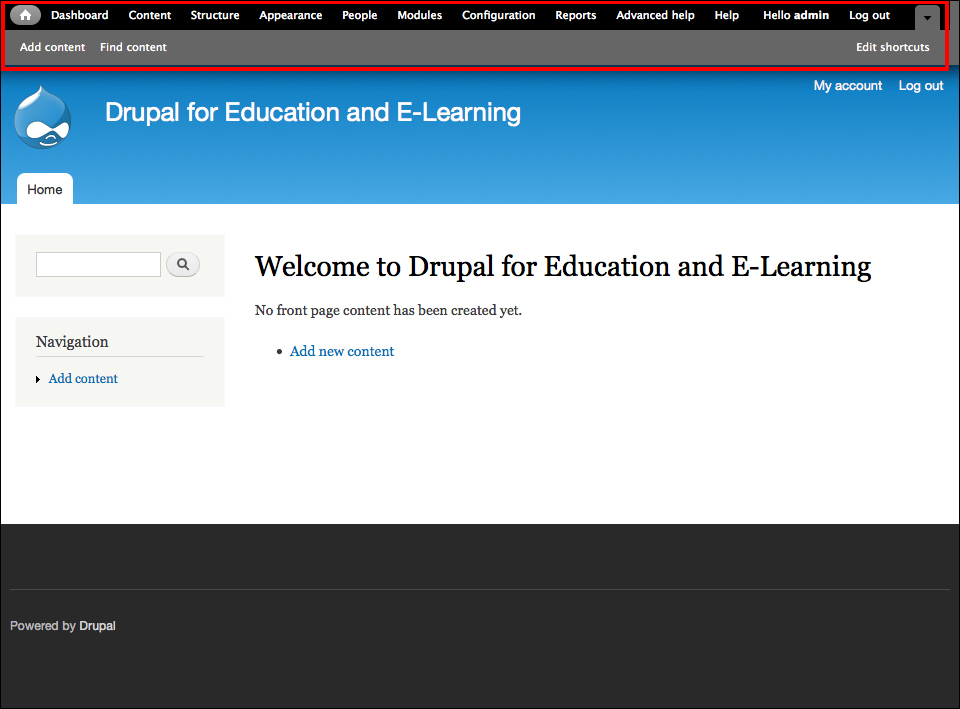Open the People menu
The image size is (960, 709).
point(359,15)
